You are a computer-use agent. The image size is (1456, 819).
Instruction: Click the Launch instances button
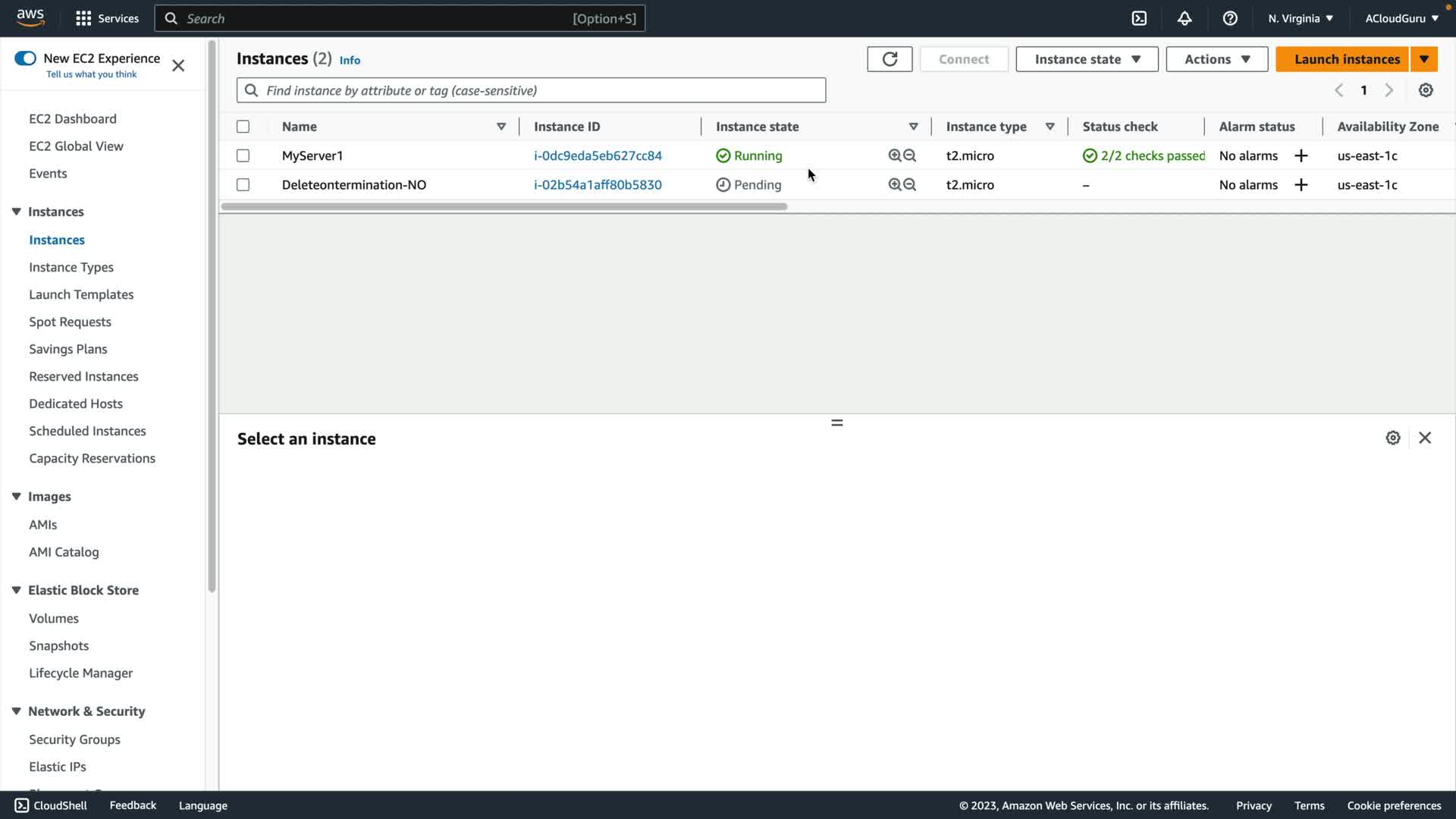1341,59
